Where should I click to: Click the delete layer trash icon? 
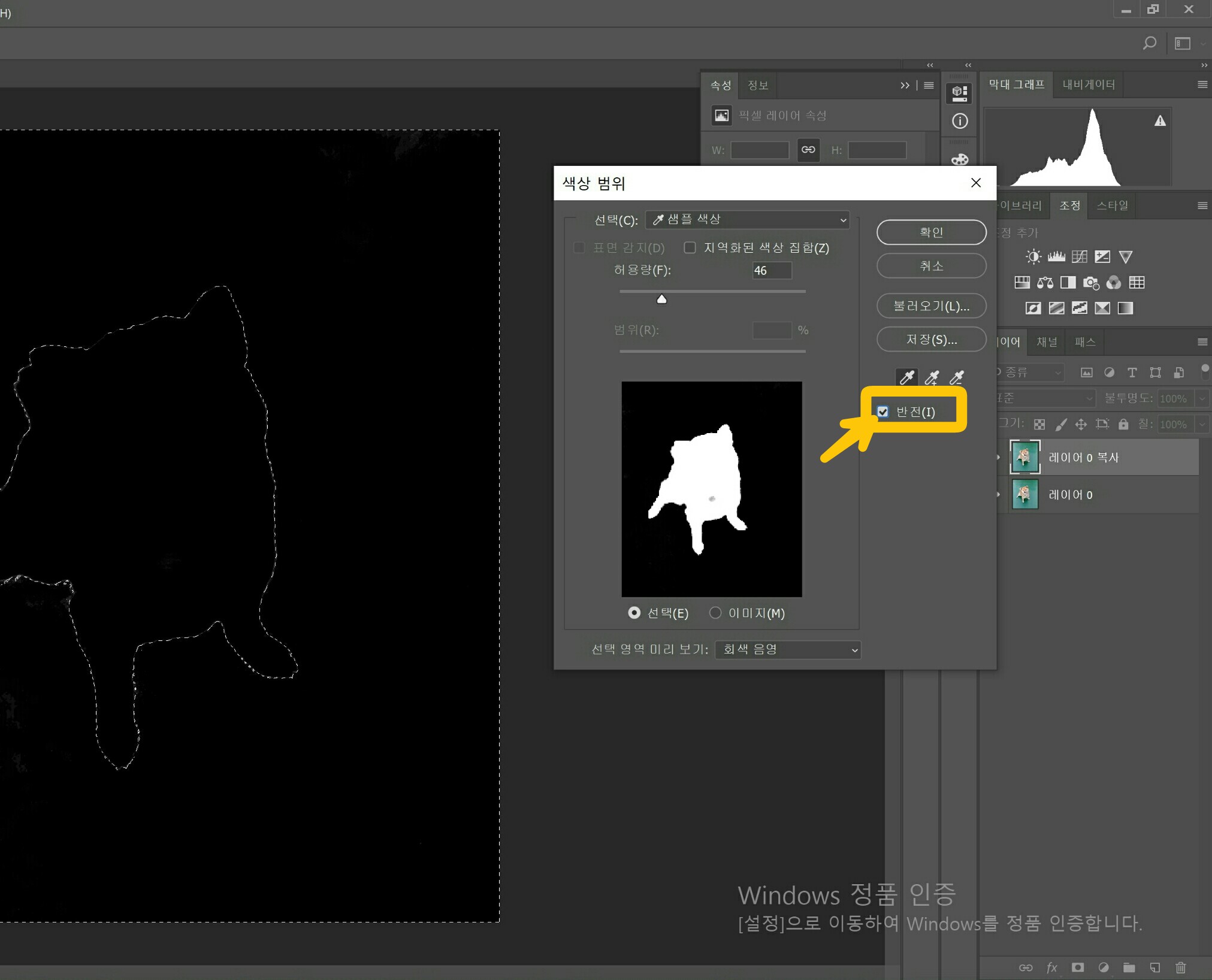(x=1180, y=967)
